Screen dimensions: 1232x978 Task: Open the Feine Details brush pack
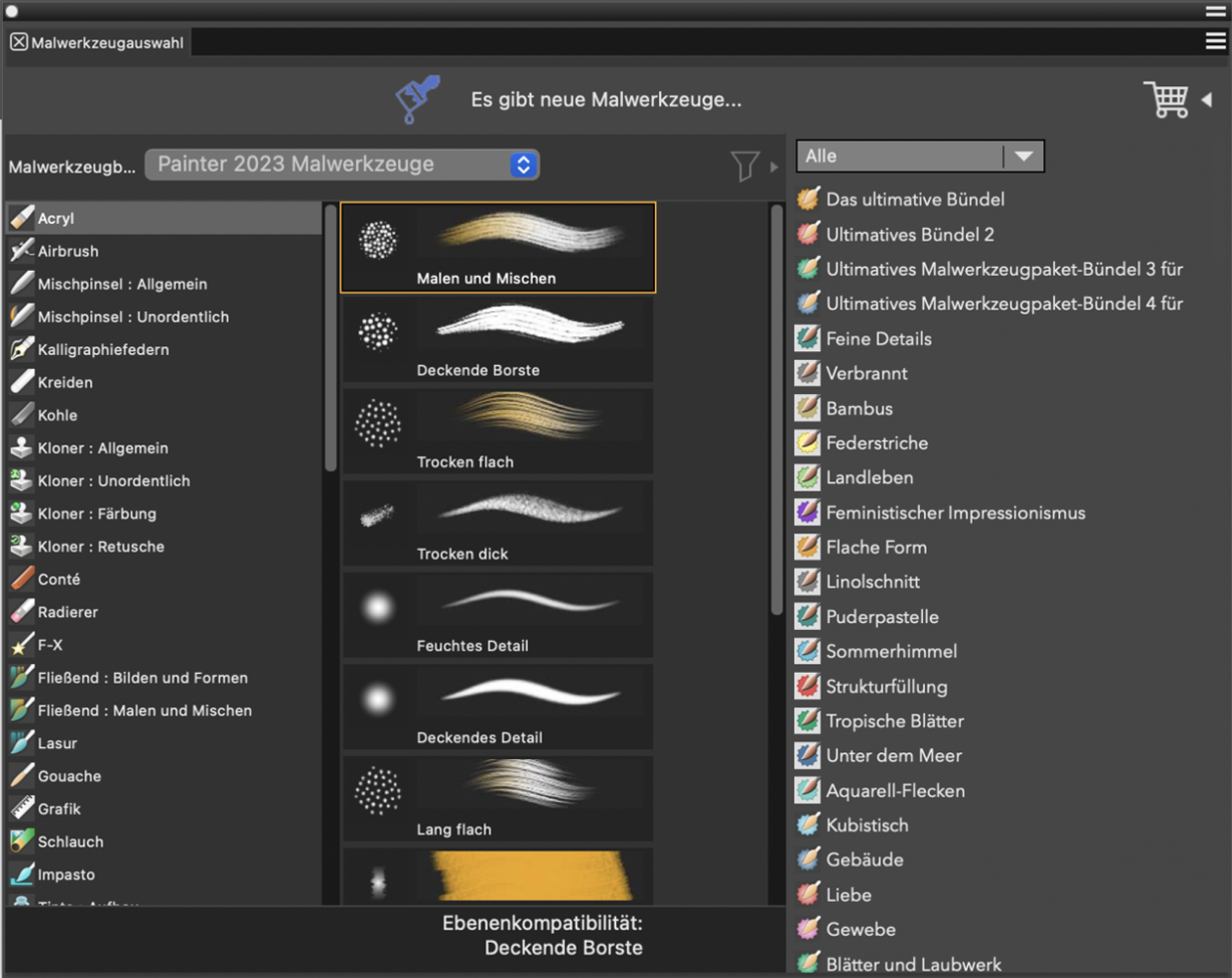tap(878, 339)
